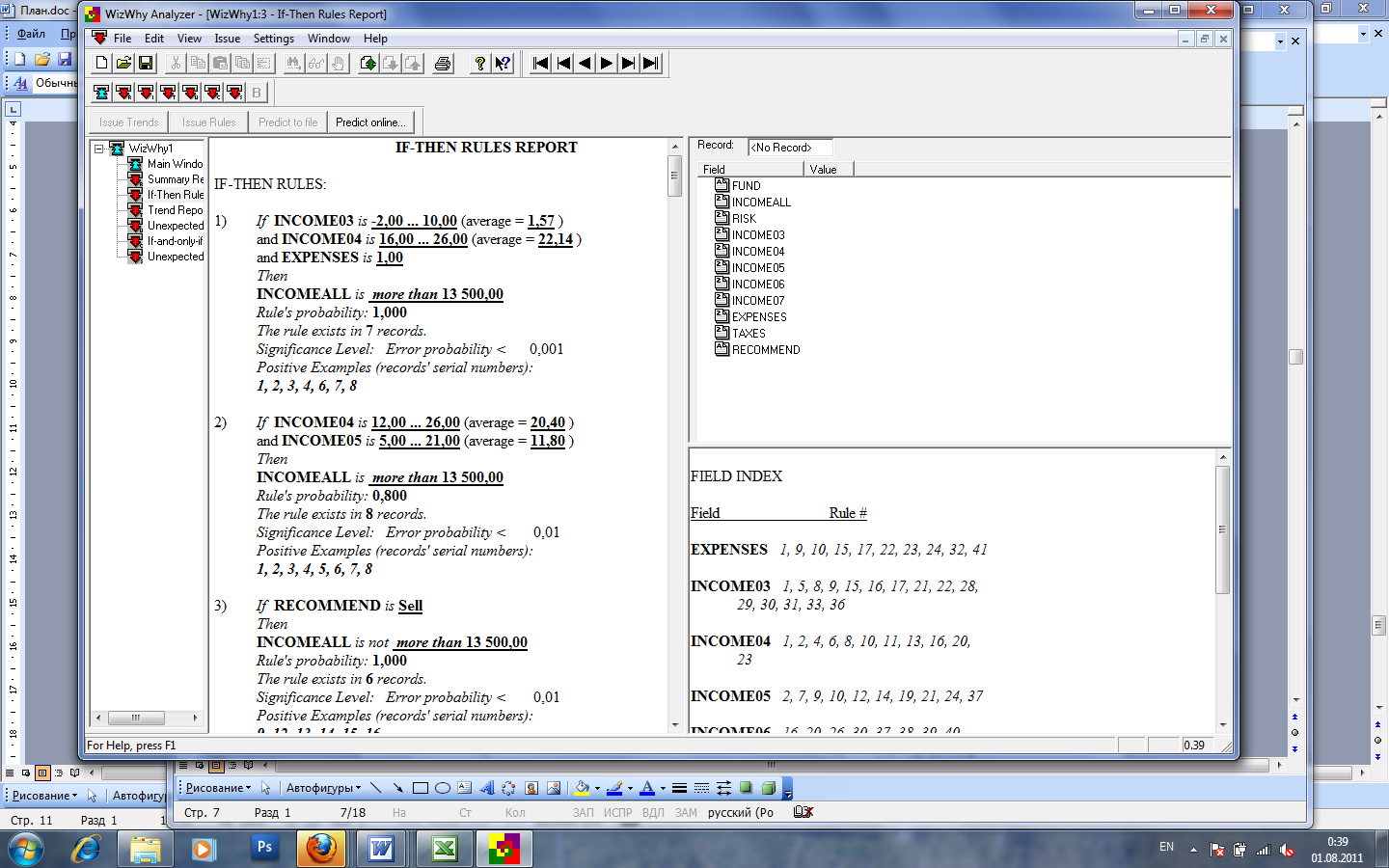This screenshot has height=868, width=1389.
Task: Click the Select Objects pointer in drawing toolbar
Action: point(265,788)
